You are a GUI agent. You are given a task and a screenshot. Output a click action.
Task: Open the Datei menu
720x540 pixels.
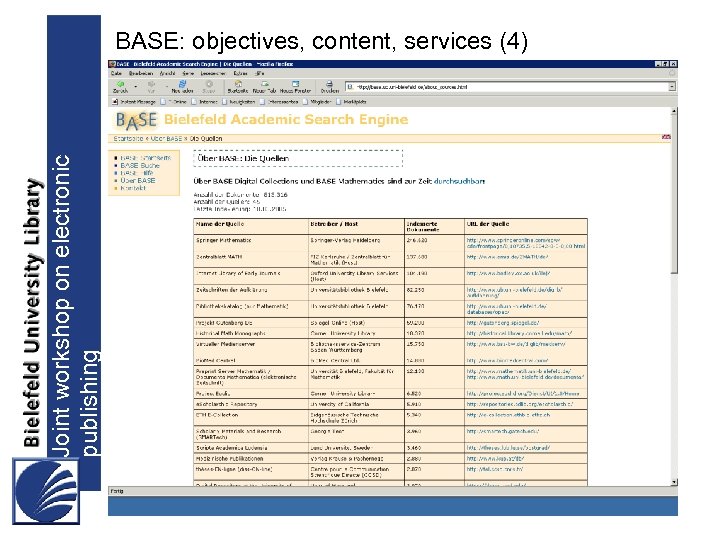(116, 73)
